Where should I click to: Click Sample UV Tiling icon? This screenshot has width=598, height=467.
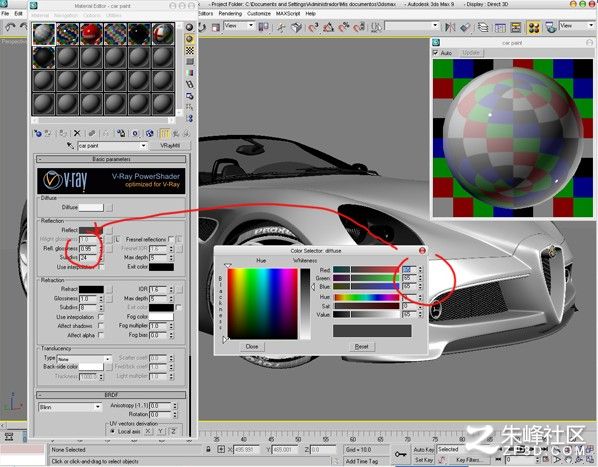click(x=190, y=62)
